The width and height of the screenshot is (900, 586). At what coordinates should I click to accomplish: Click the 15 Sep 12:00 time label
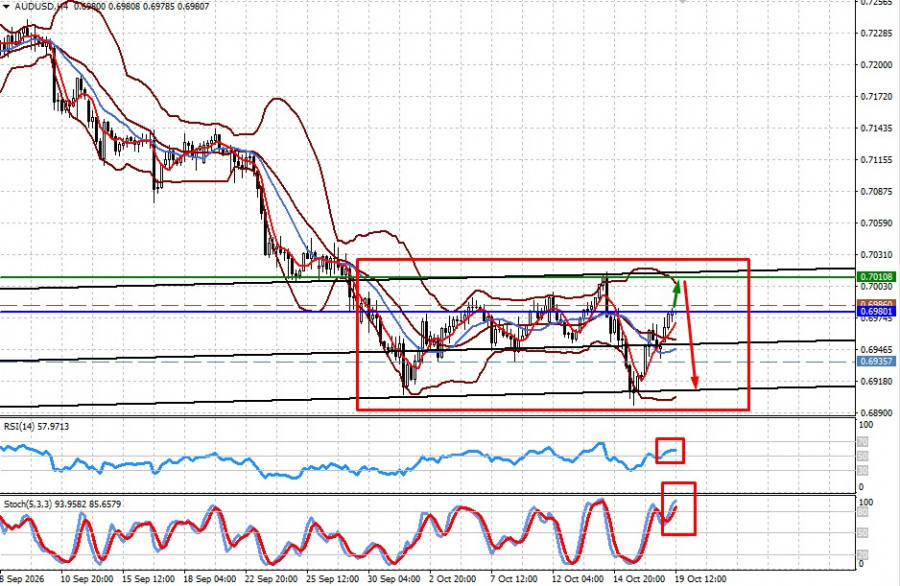[x=148, y=579]
